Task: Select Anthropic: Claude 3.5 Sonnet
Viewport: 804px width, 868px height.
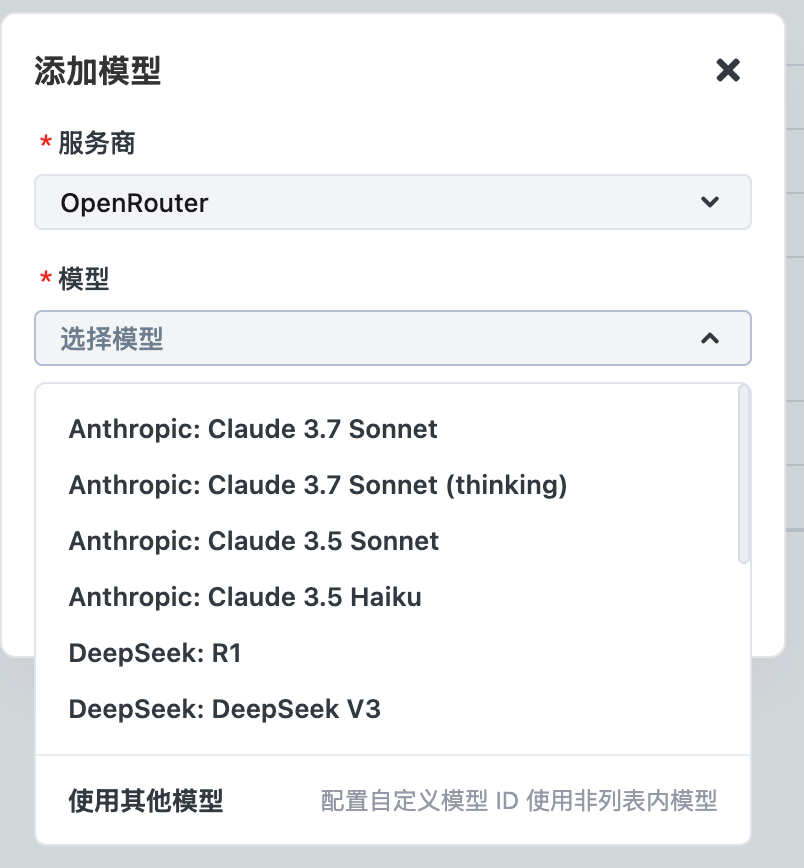Action: (252, 541)
